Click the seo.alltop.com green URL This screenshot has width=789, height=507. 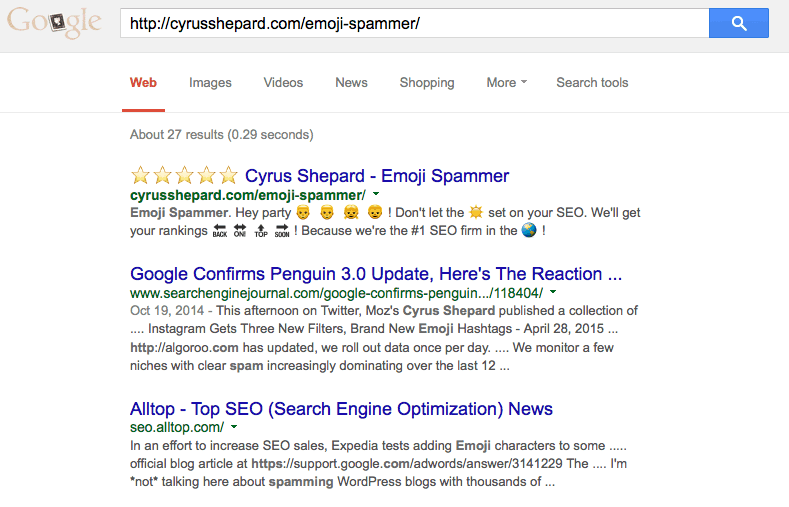[x=177, y=428]
